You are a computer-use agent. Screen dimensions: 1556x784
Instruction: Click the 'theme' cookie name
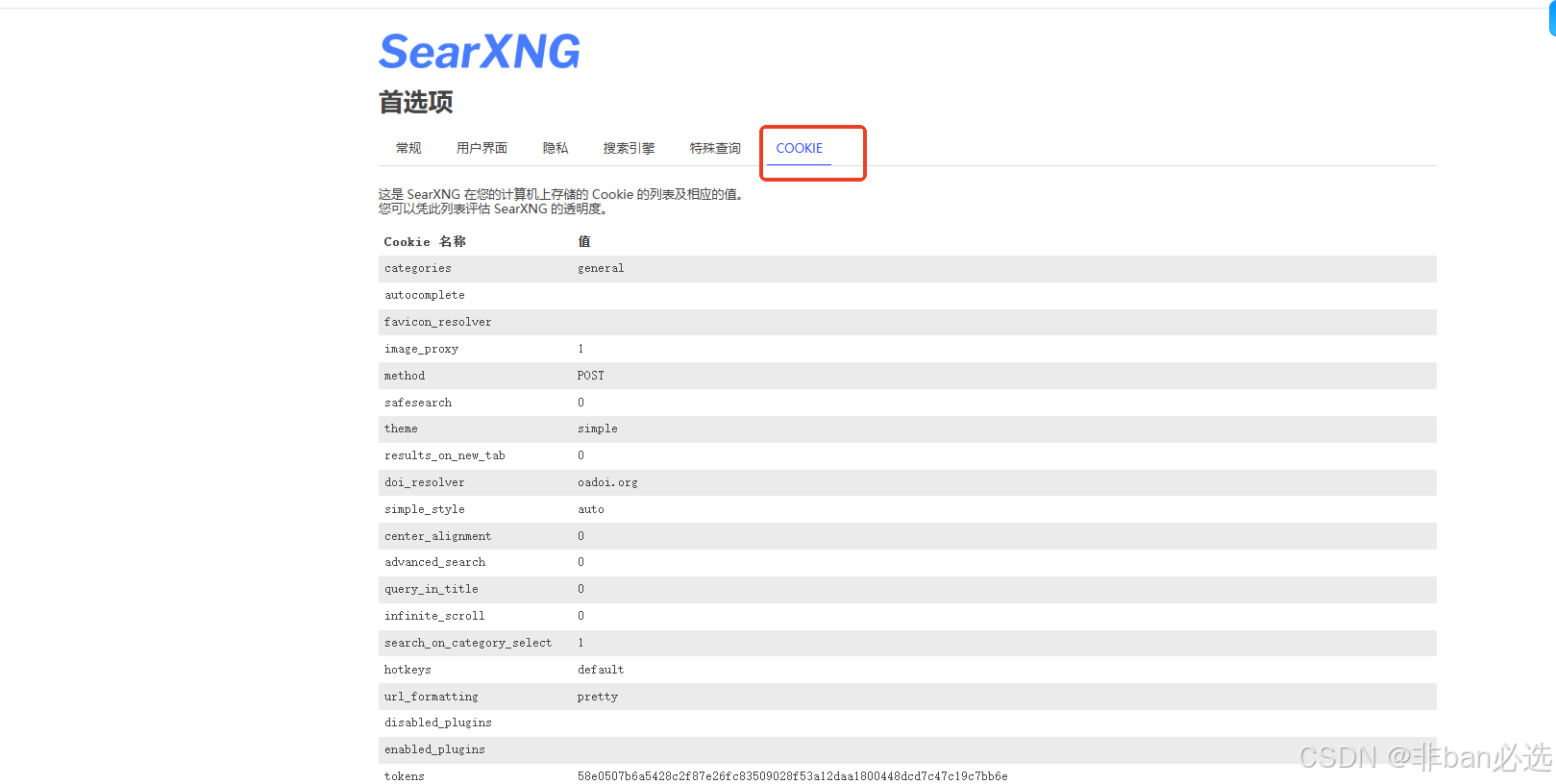pos(401,429)
